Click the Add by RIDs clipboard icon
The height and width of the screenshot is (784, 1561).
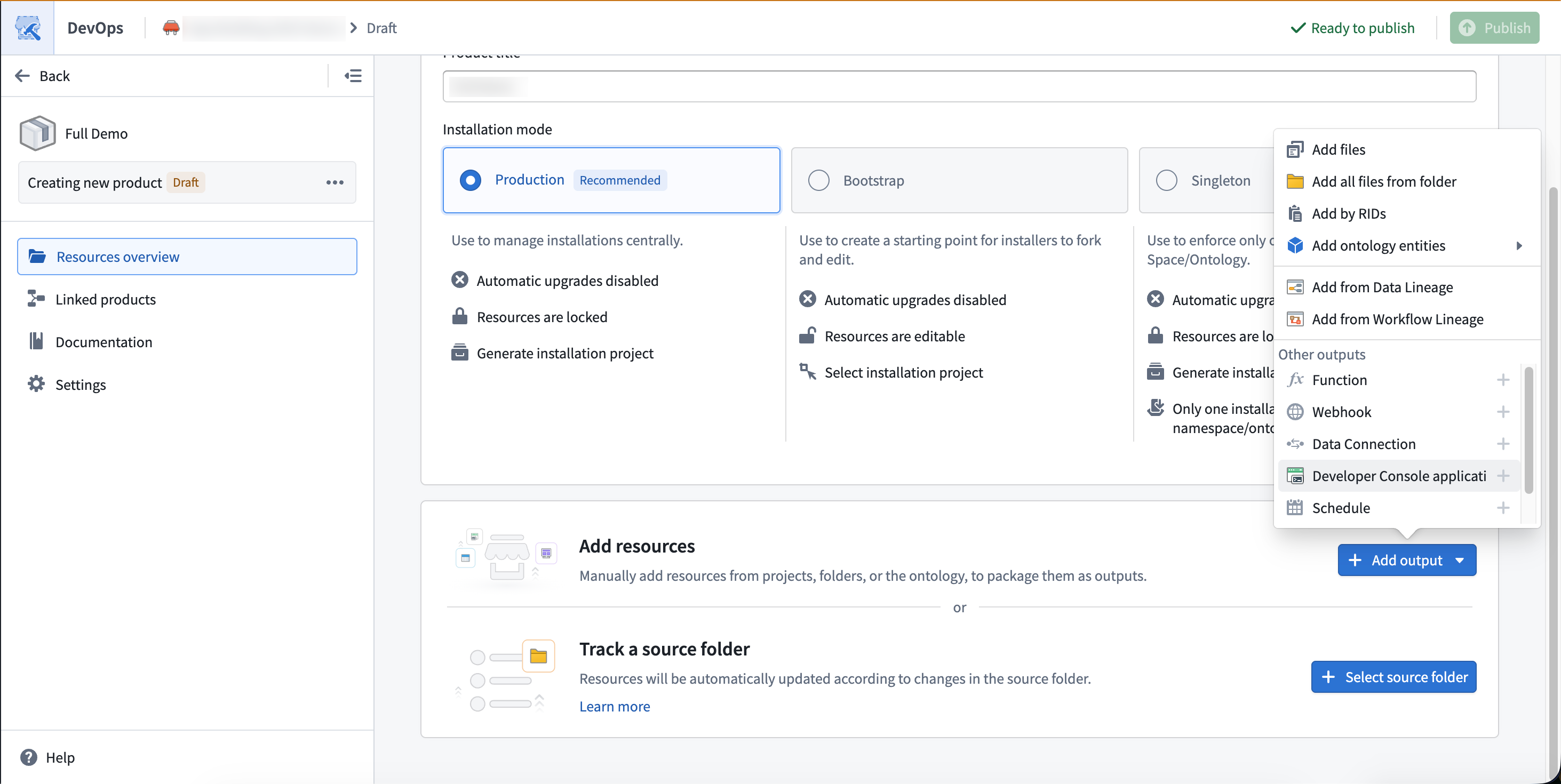[1295, 214]
